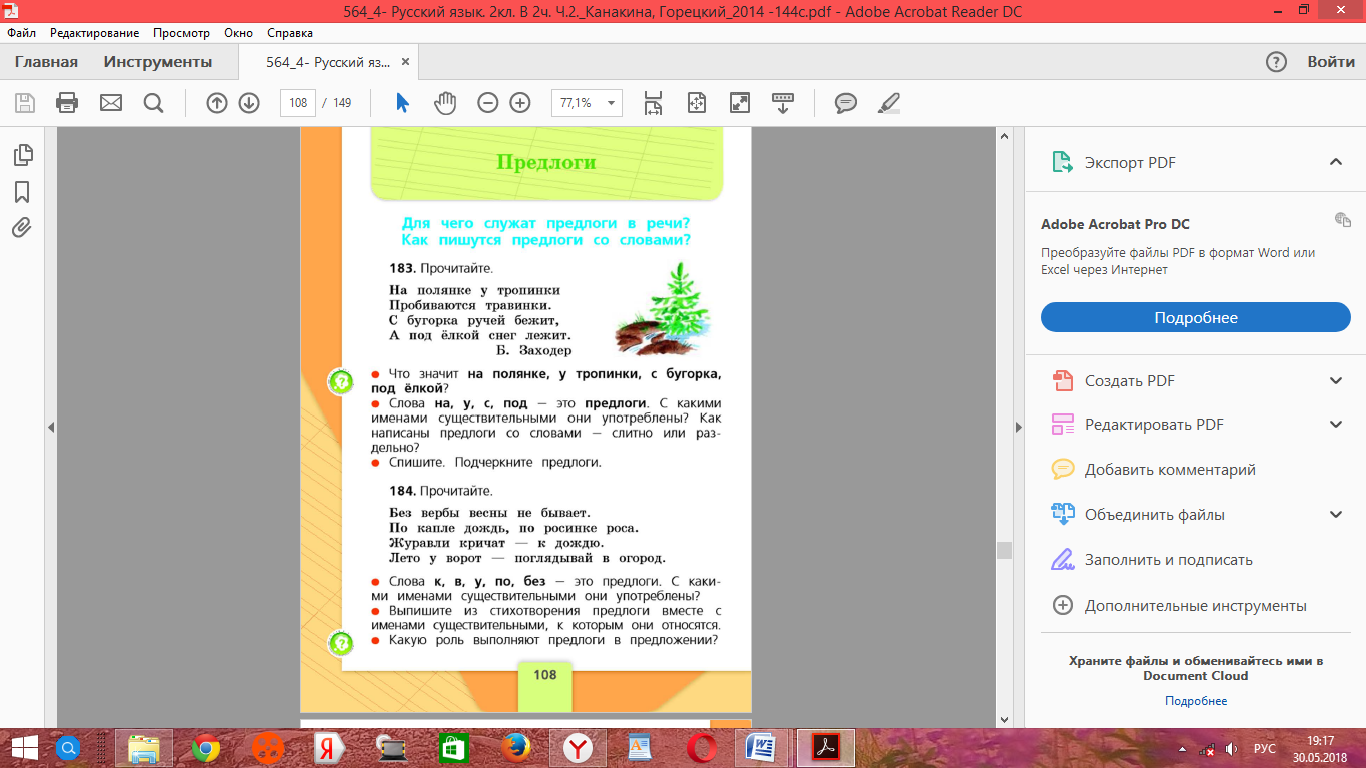Expand the Объединить файлы chevron
The width and height of the screenshot is (1366, 768).
coord(1335,515)
